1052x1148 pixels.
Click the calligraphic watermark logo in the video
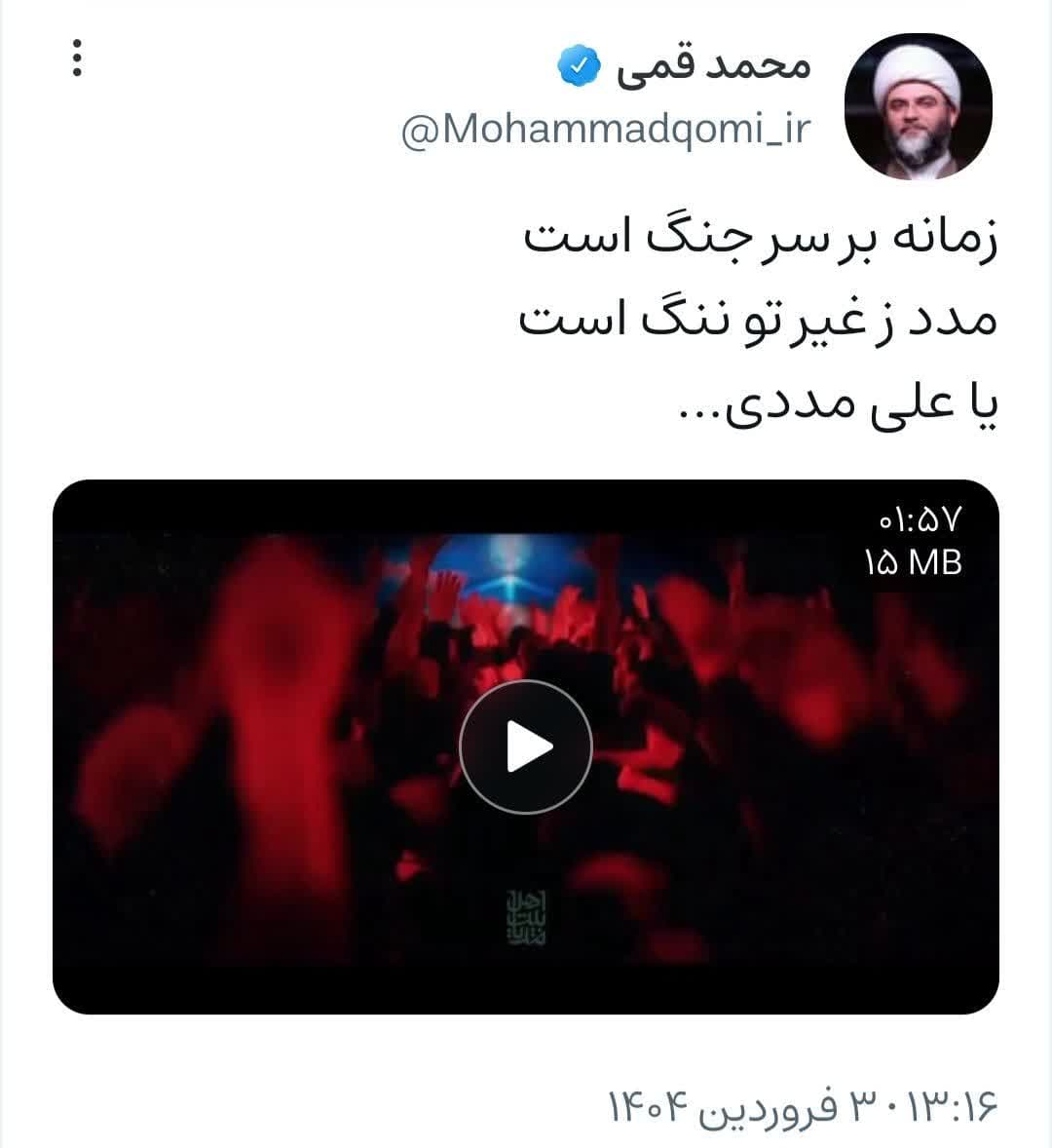[x=527, y=917]
